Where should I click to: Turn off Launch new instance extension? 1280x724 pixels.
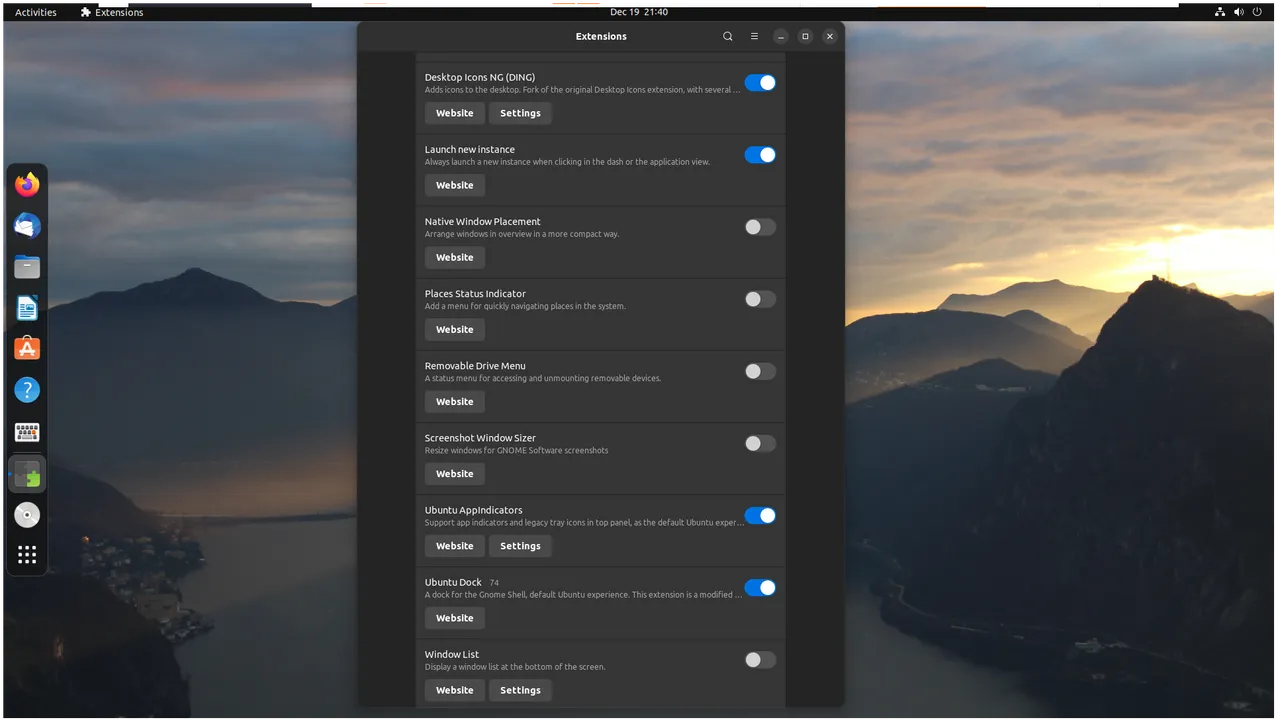click(x=760, y=155)
